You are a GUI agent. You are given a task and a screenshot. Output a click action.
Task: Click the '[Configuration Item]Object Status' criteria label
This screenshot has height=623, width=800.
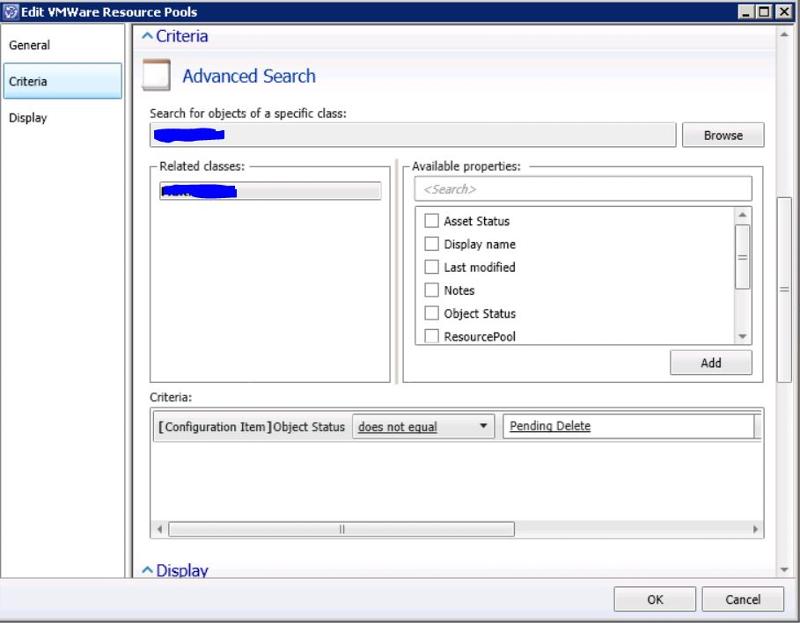pyautogui.click(x=252, y=427)
